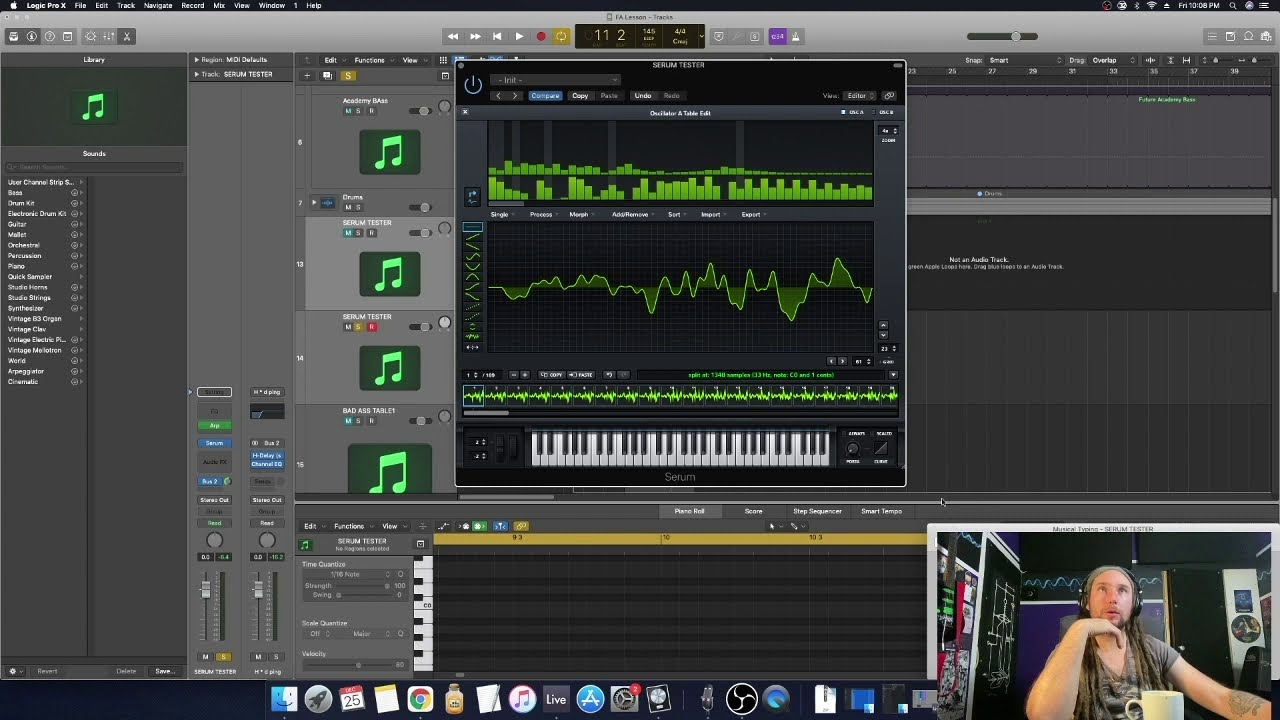
Task: Click the yellow global Solo S button
Action: tap(348, 75)
